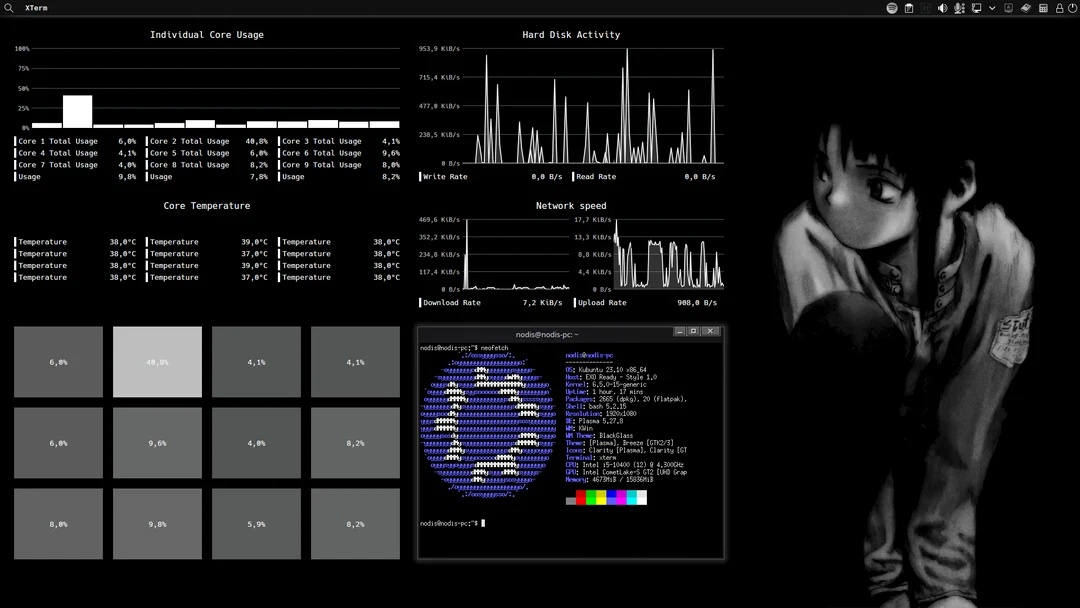Viewport: 1080px width, 608px height.
Task: Open the XTerm application menu
Action: click(x=36, y=8)
